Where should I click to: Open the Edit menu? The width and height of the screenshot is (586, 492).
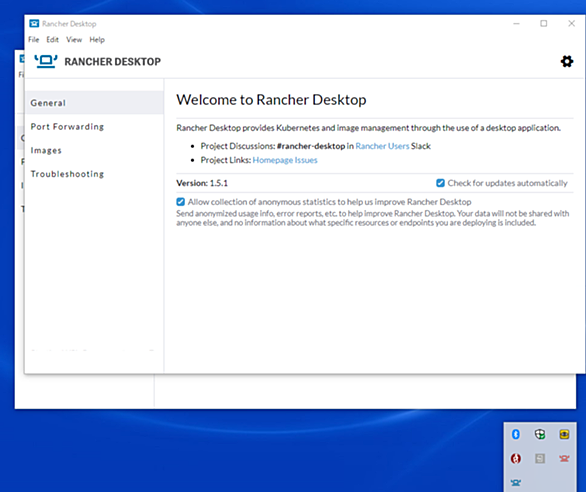click(52, 40)
